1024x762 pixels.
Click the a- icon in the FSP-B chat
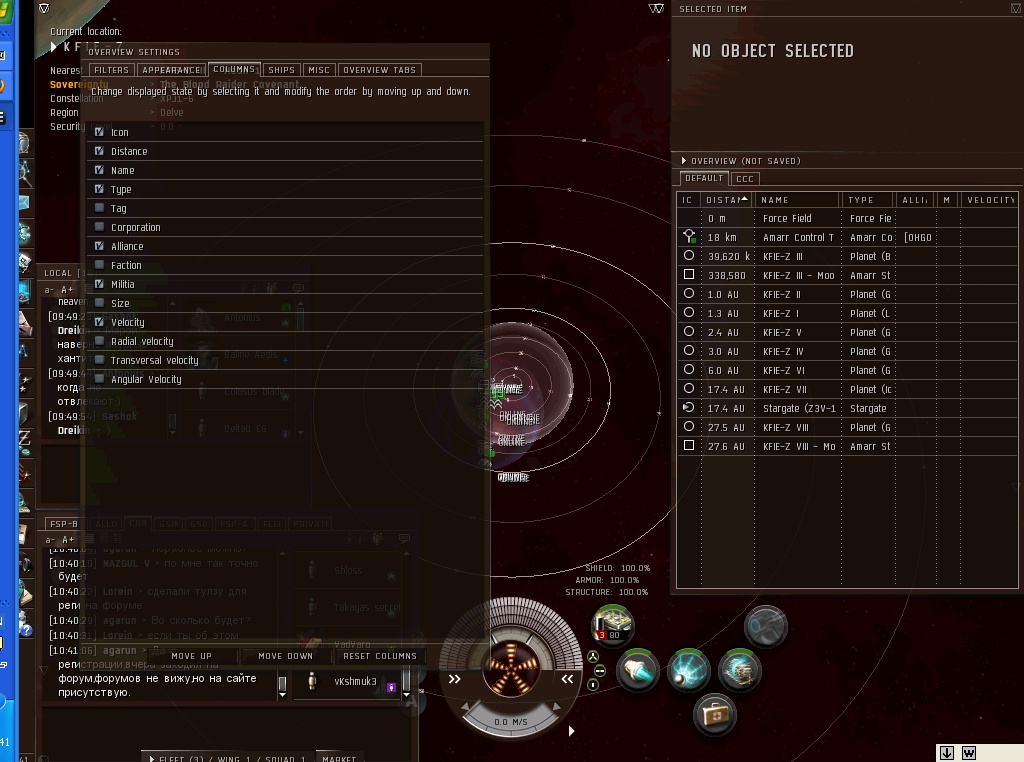50,540
